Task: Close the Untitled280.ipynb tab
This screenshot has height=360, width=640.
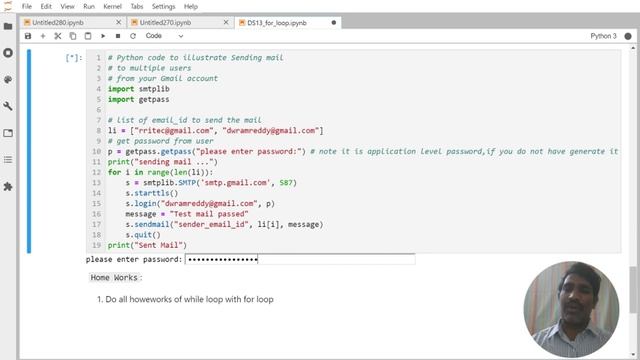Action: (118, 22)
